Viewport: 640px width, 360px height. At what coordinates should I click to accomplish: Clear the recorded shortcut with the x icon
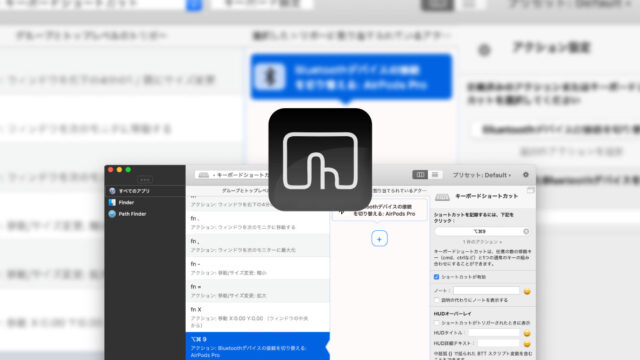coord(526,231)
